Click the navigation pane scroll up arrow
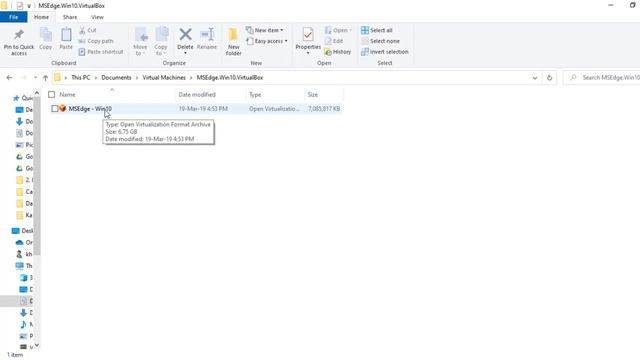640x360 pixels. click(x=37, y=93)
